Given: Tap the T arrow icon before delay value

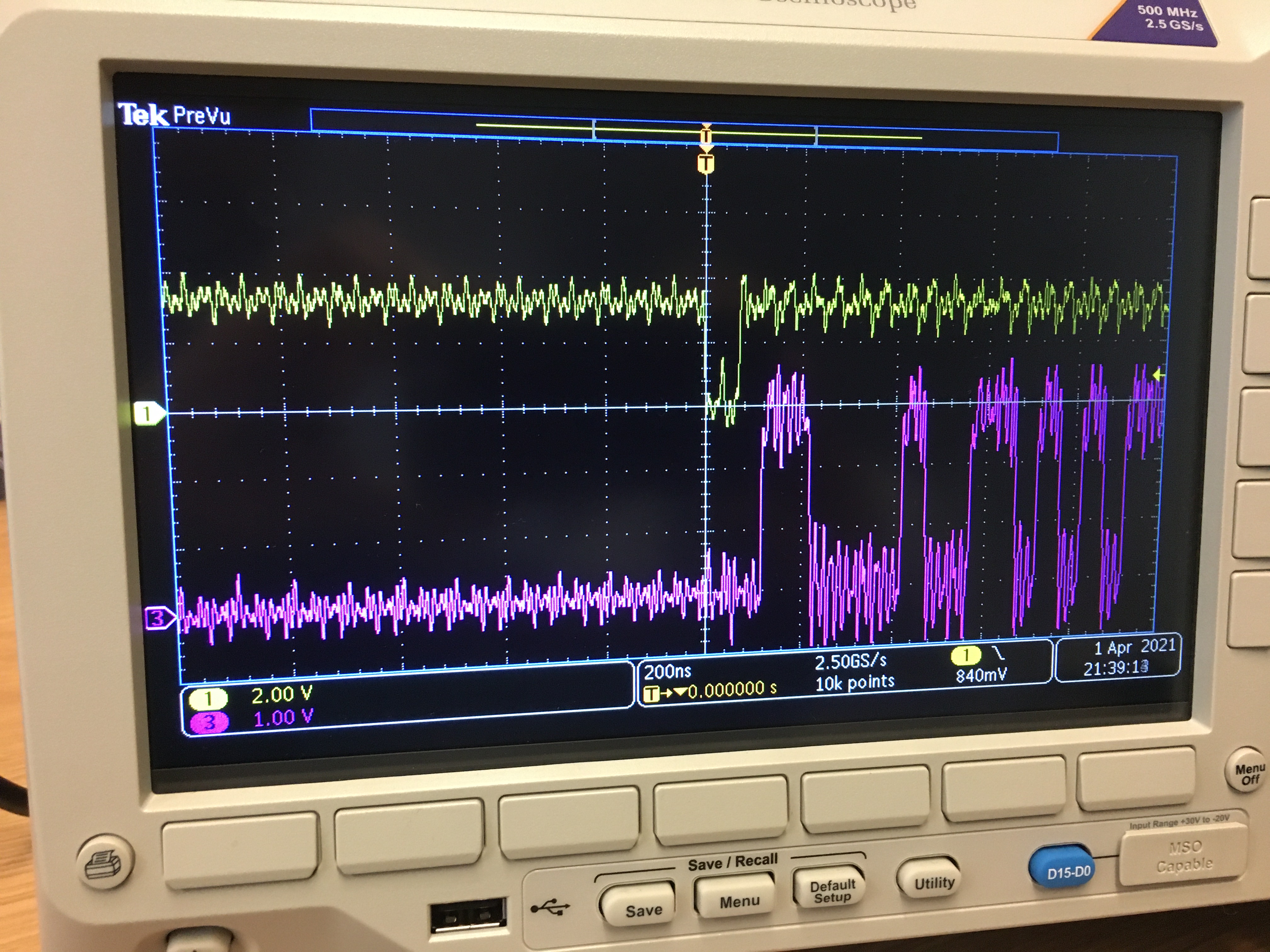Looking at the screenshot, I should click(664, 693).
